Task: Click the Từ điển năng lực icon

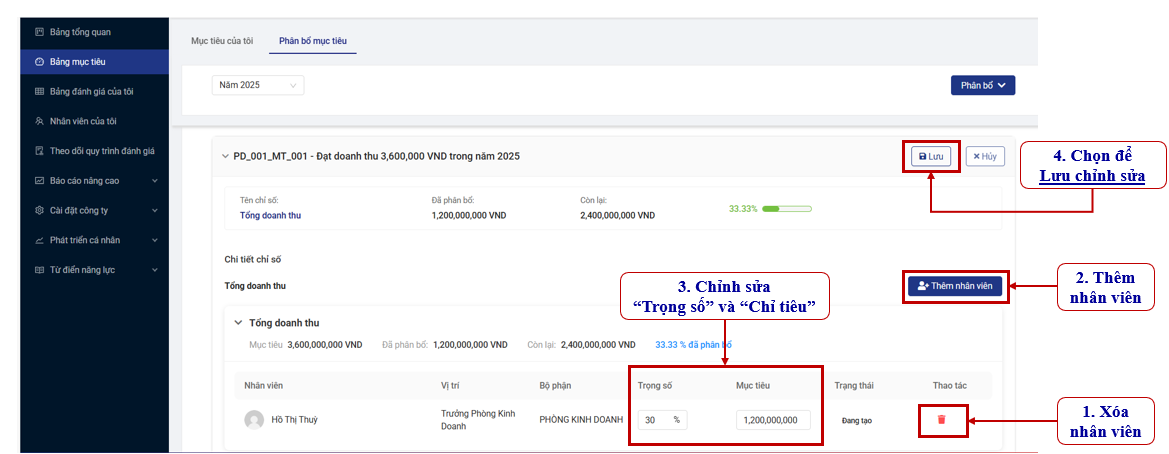Action: [x=39, y=271]
